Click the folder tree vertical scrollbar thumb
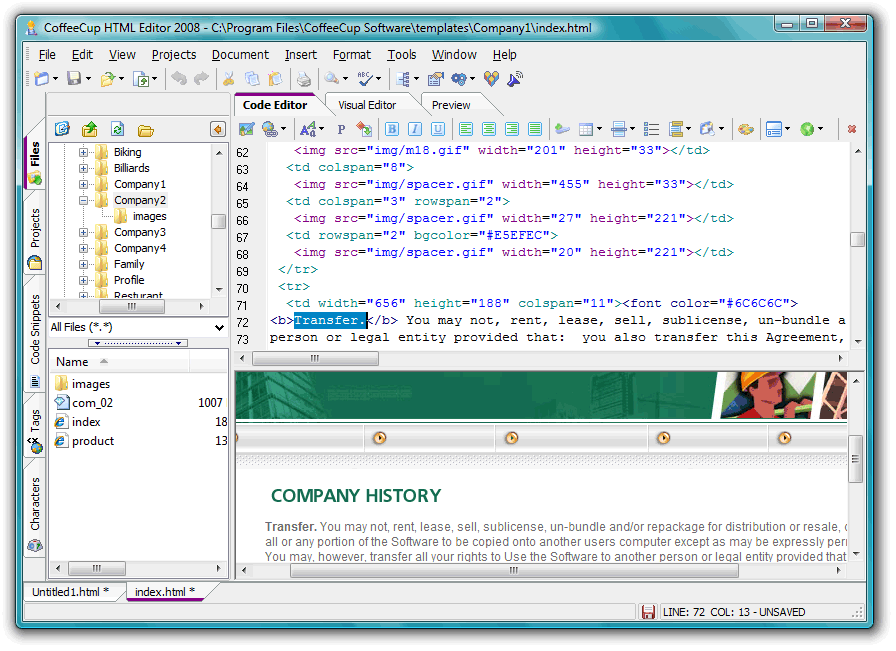This screenshot has height=651, width=896. pos(218,221)
